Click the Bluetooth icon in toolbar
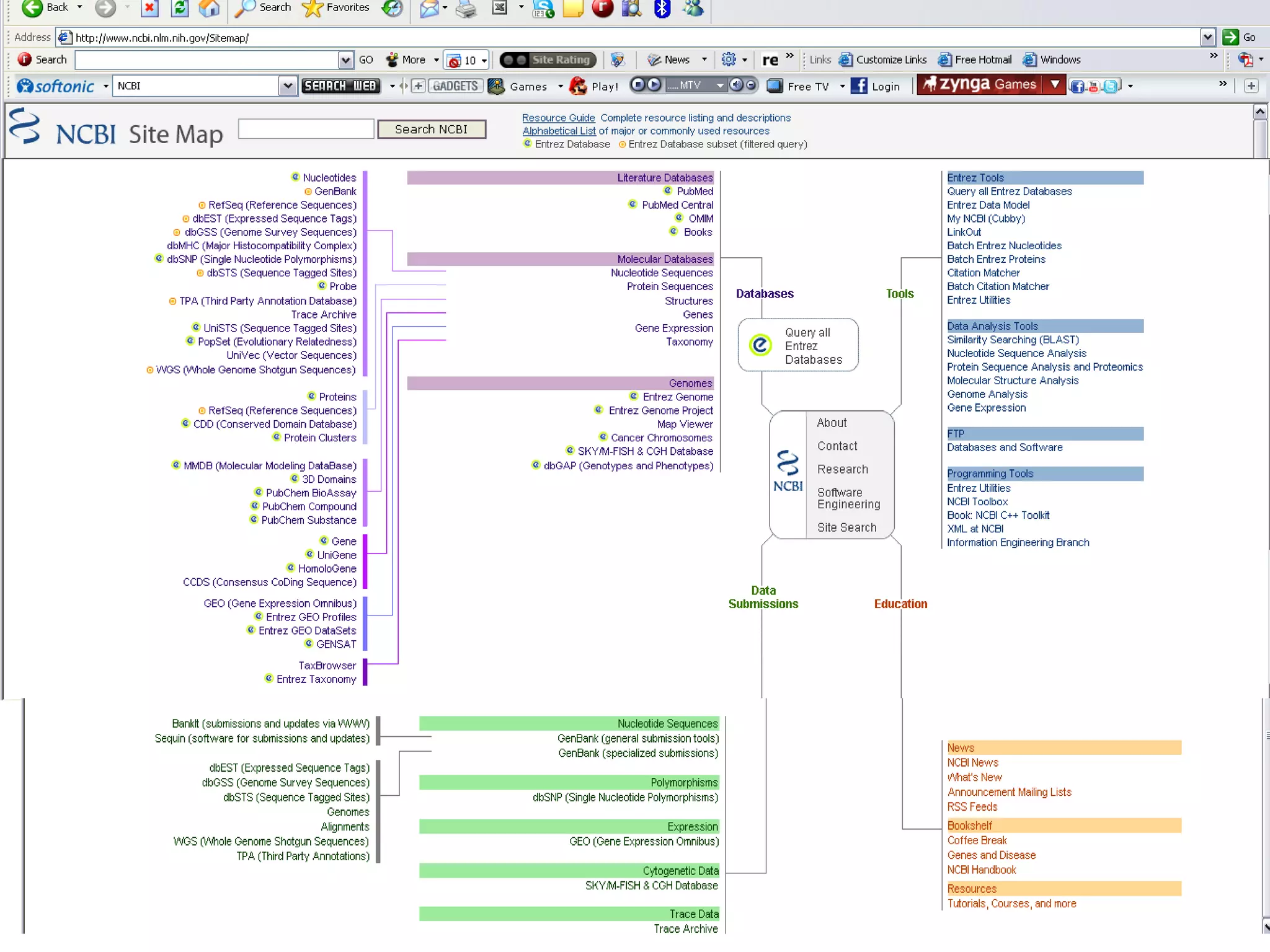 pos(662,8)
